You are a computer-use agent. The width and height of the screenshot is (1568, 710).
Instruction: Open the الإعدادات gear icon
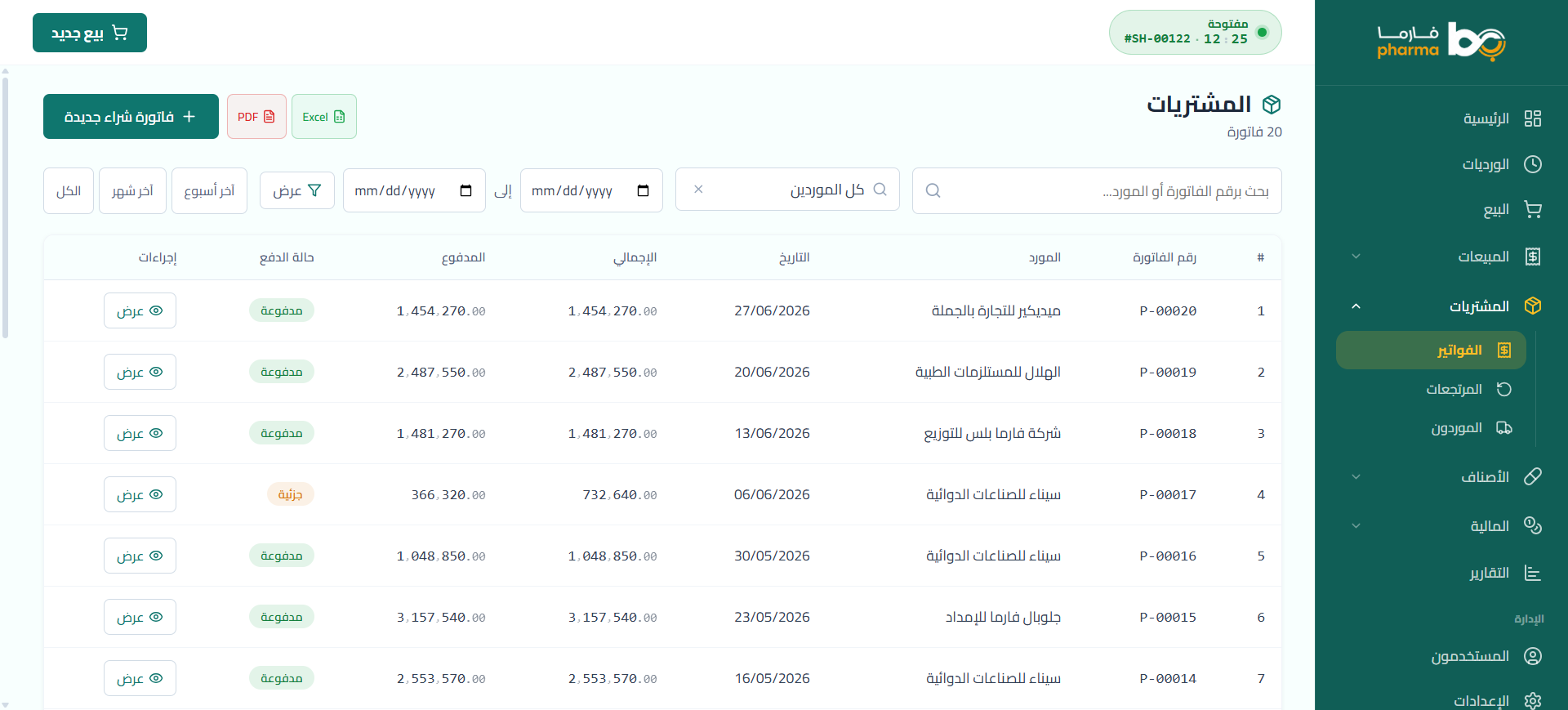point(1533,700)
